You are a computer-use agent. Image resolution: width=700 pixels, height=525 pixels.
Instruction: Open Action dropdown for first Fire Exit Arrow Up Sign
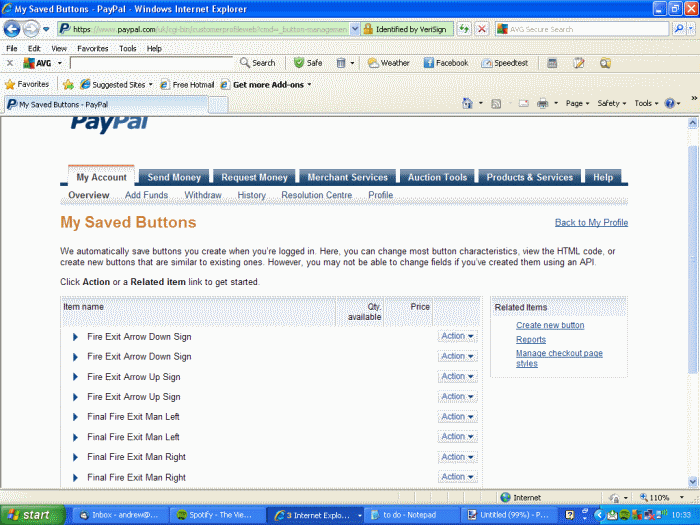457,377
